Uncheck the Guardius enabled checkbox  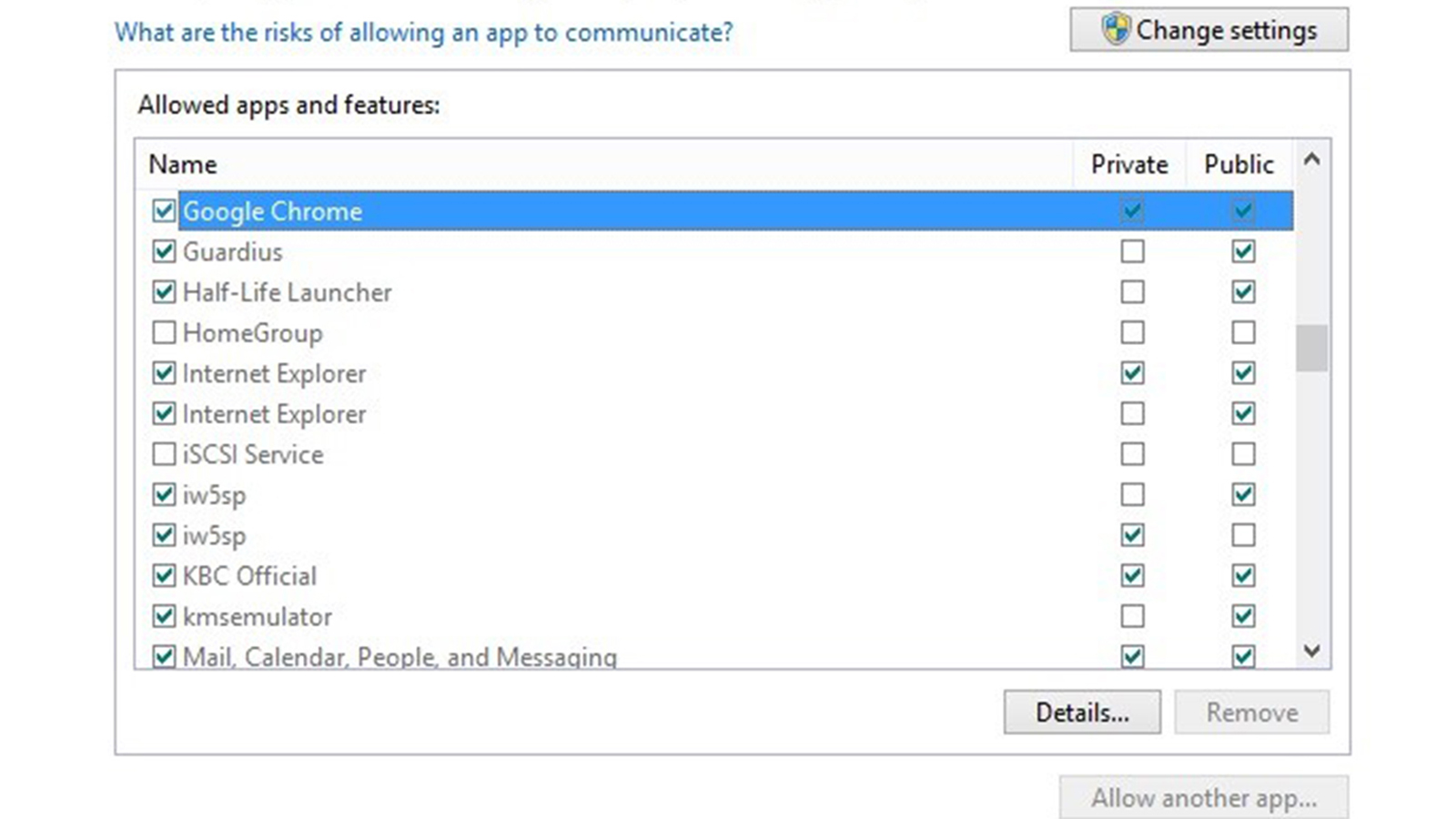(164, 251)
